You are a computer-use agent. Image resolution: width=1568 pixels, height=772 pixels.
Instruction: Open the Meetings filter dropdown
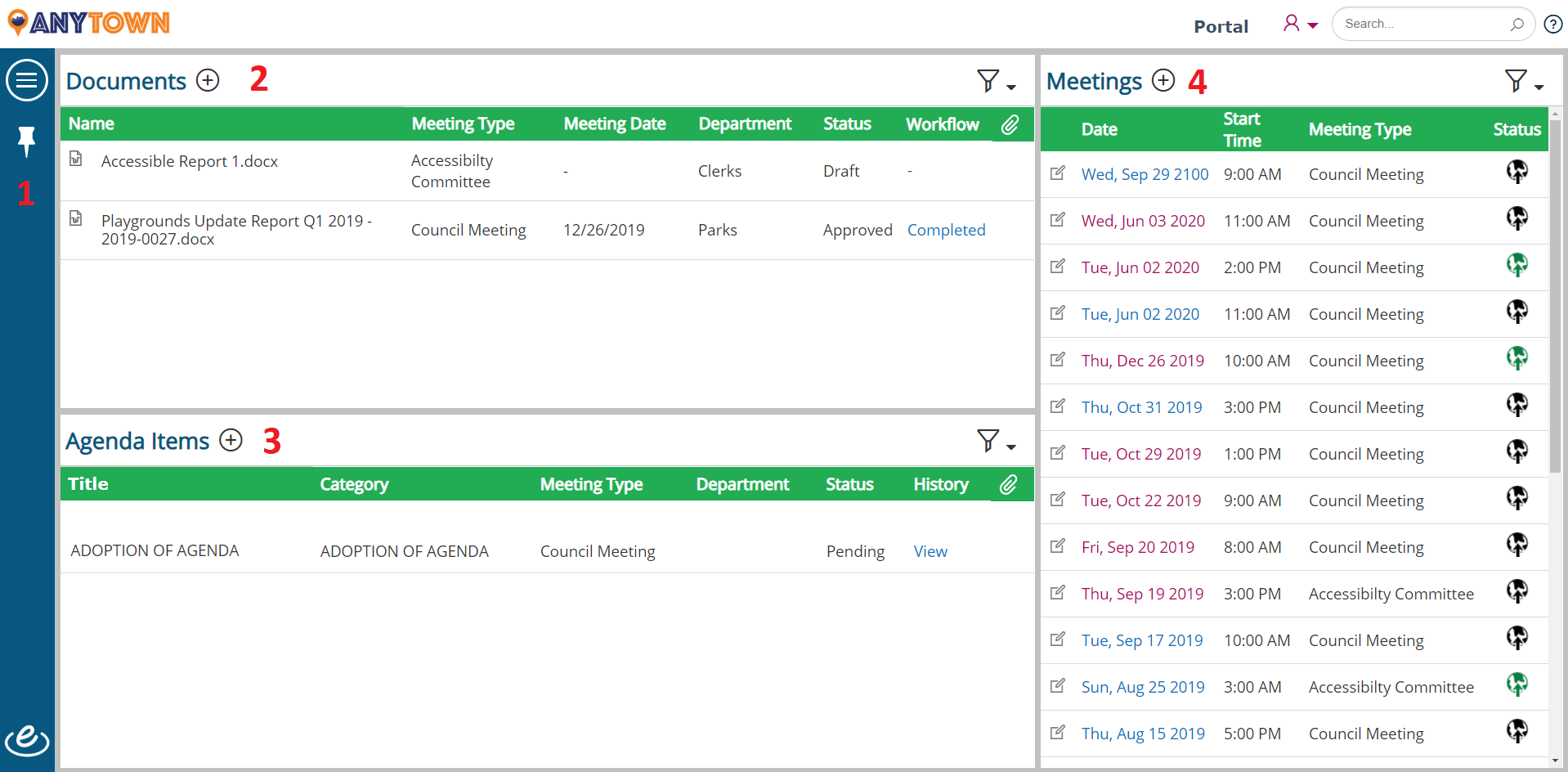[x=1524, y=81]
